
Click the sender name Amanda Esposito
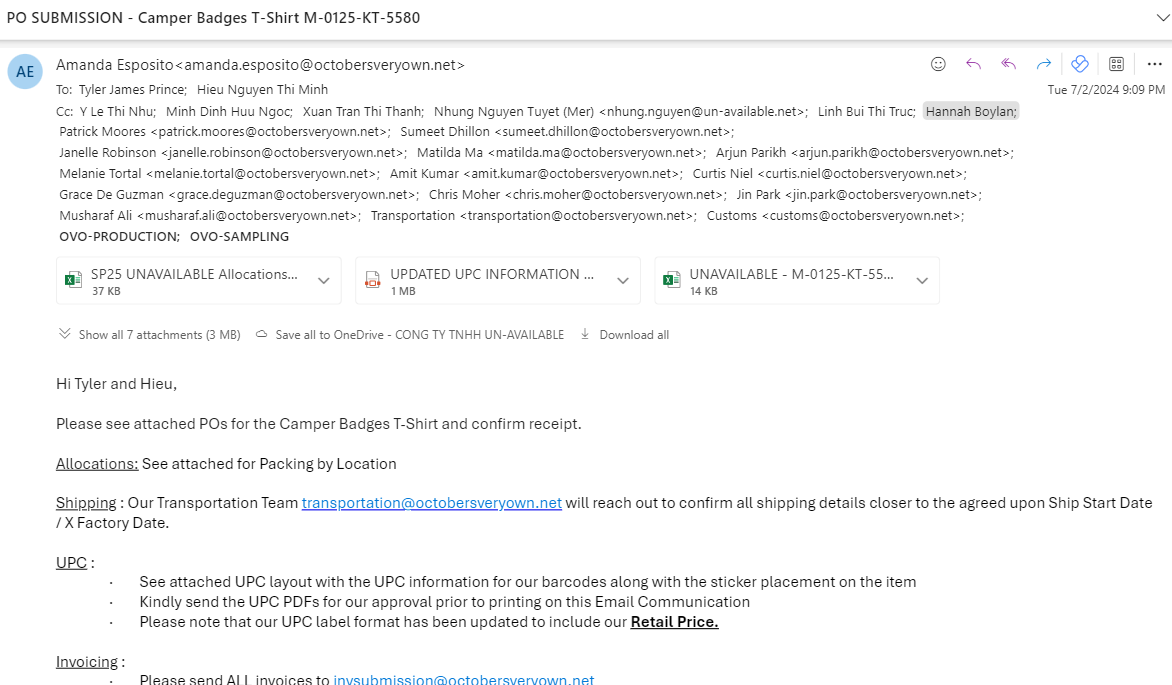pyautogui.click(x=114, y=65)
